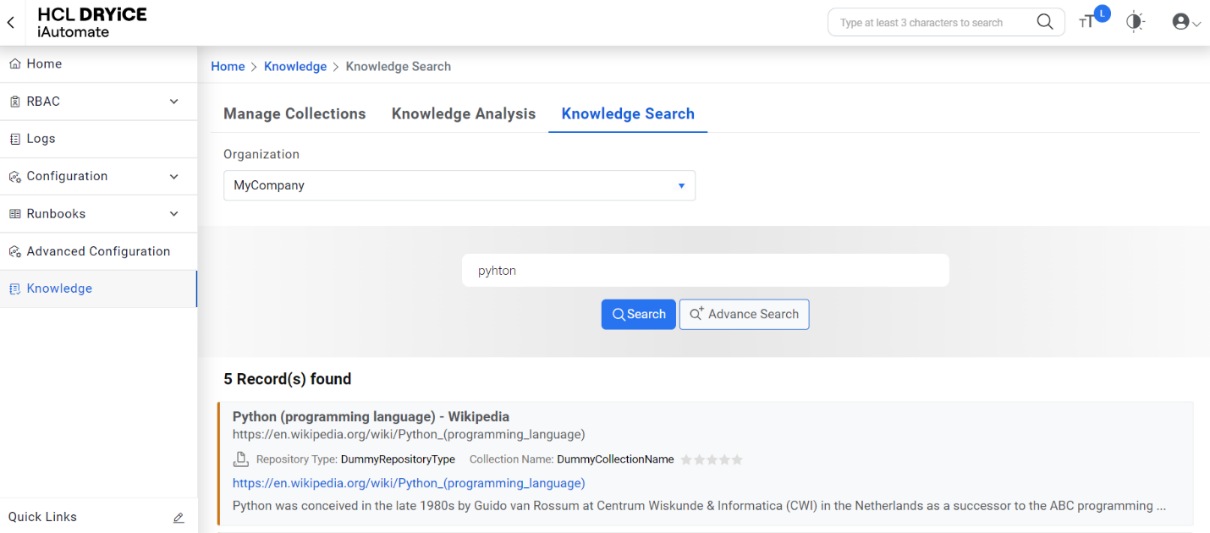Switch to the Manage Collections tab
1210x533 pixels.
pyautogui.click(x=294, y=114)
